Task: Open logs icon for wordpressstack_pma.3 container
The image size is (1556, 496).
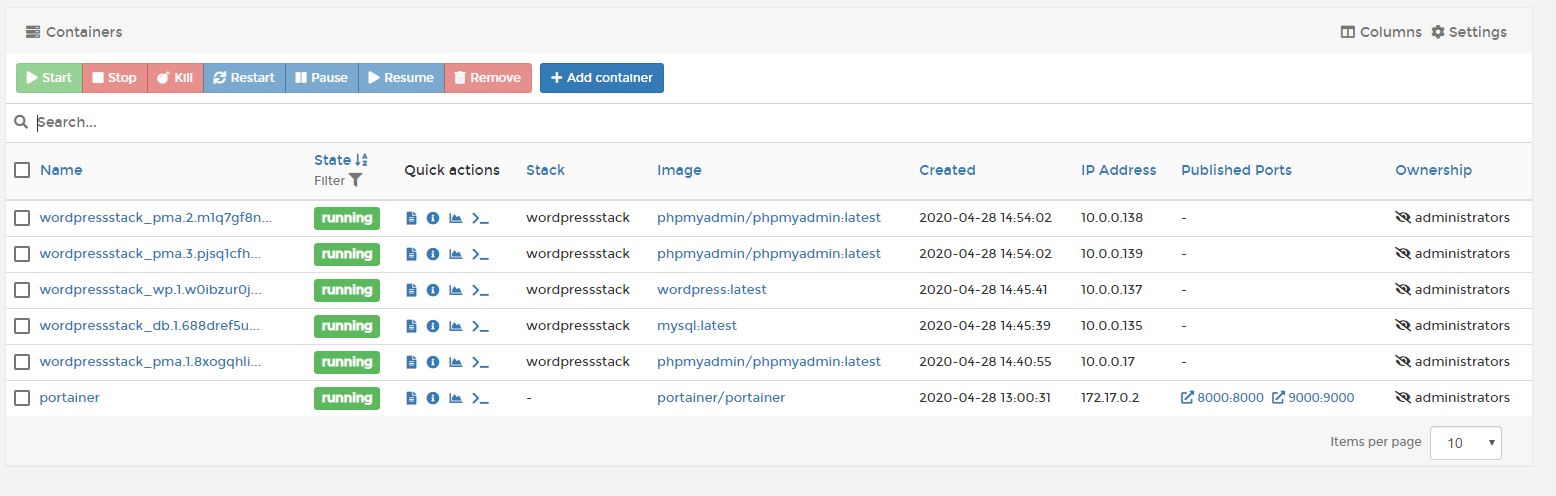Action: [x=411, y=254]
